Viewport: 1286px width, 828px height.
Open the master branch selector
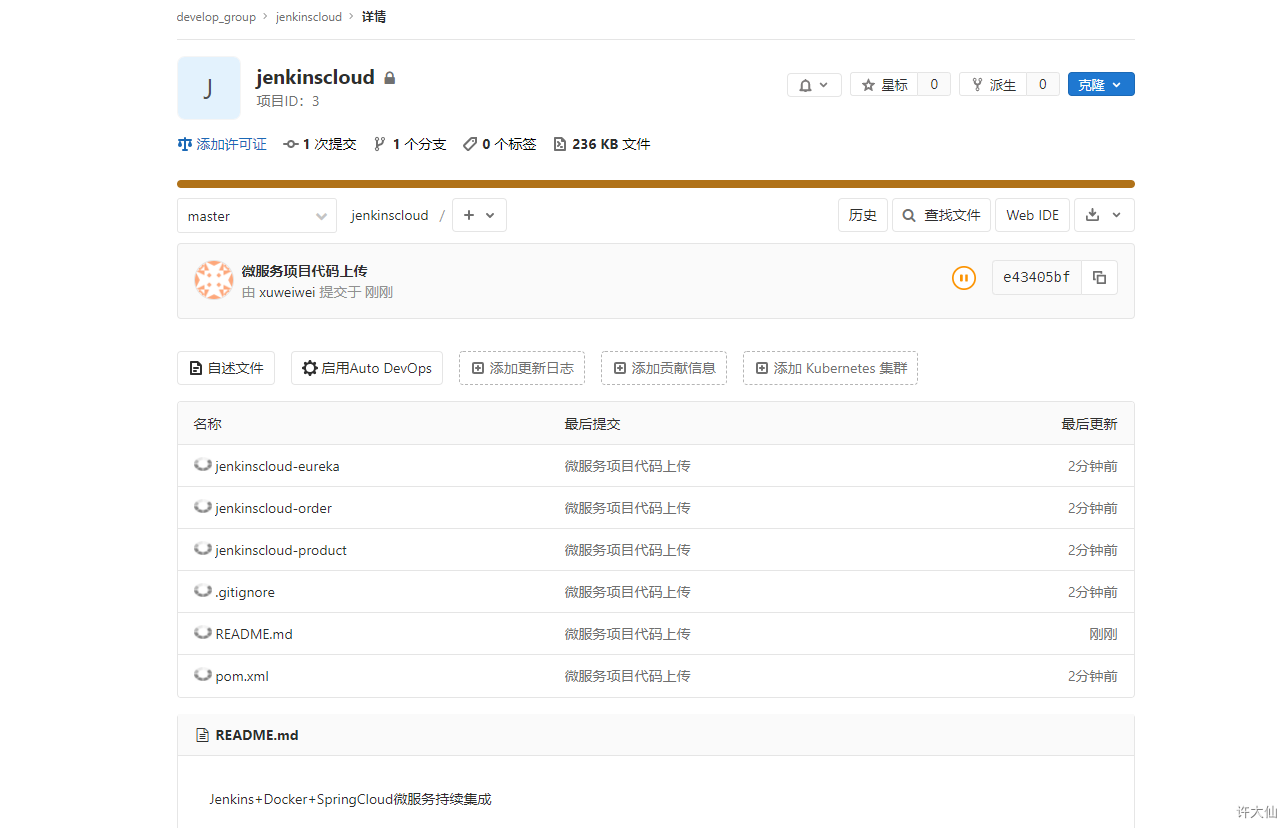(x=257, y=215)
